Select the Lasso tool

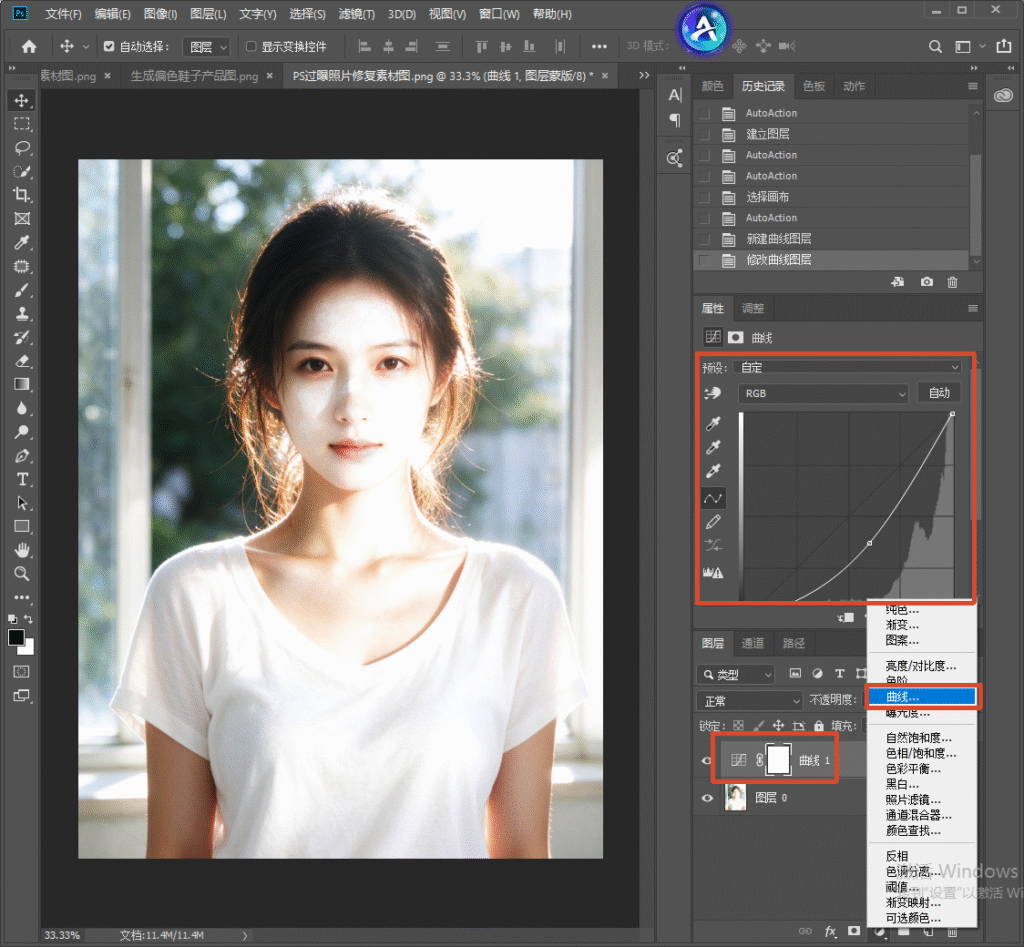click(22, 148)
